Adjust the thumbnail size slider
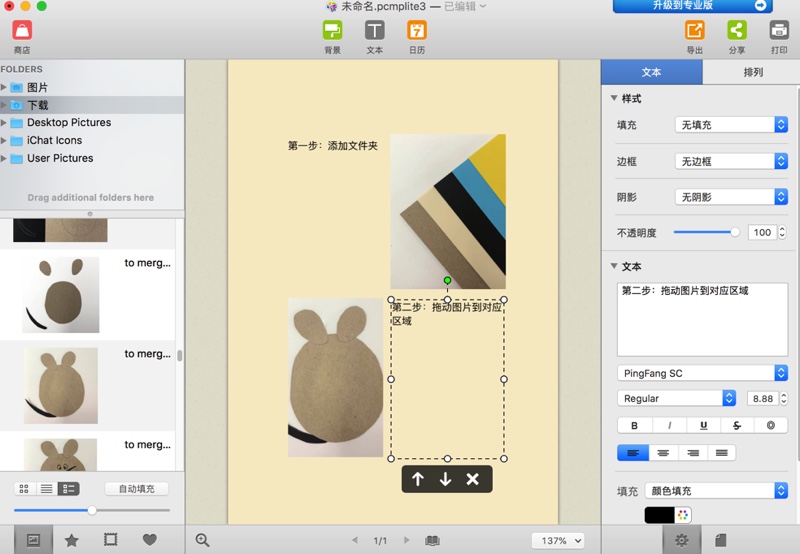This screenshot has height=554, width=800. coord(92,510)
